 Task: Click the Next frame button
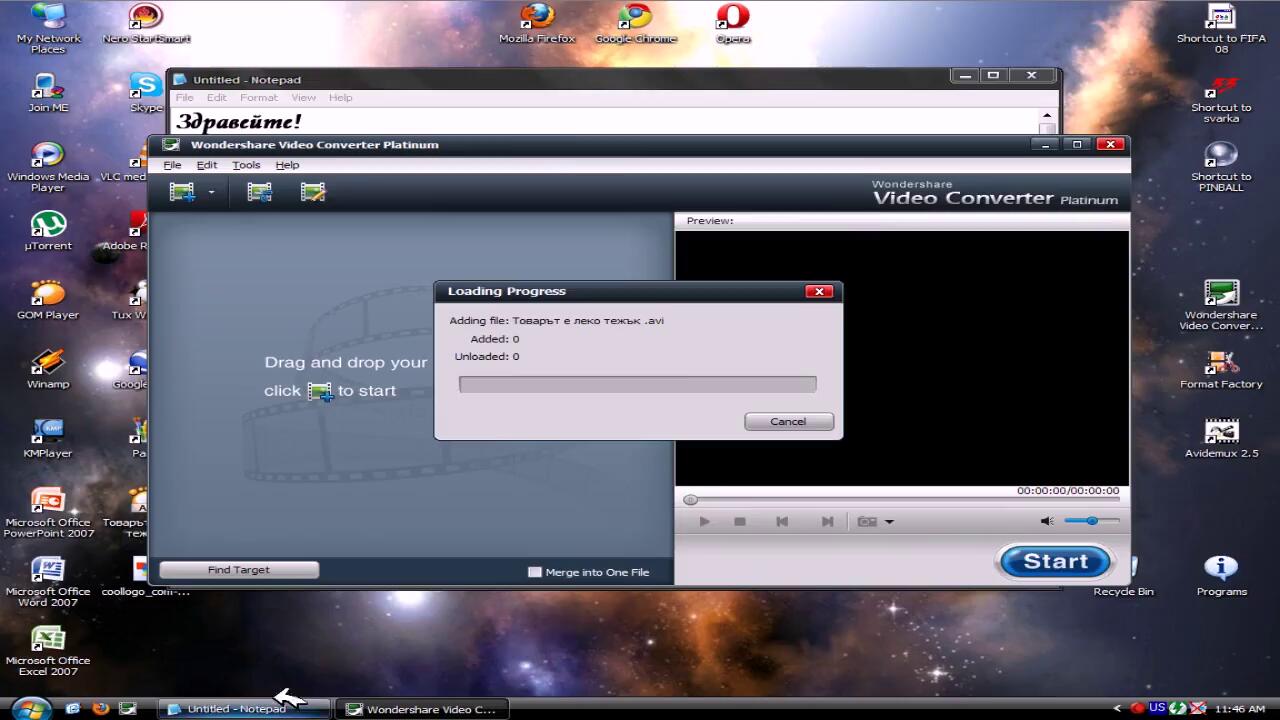coord(827,521)
